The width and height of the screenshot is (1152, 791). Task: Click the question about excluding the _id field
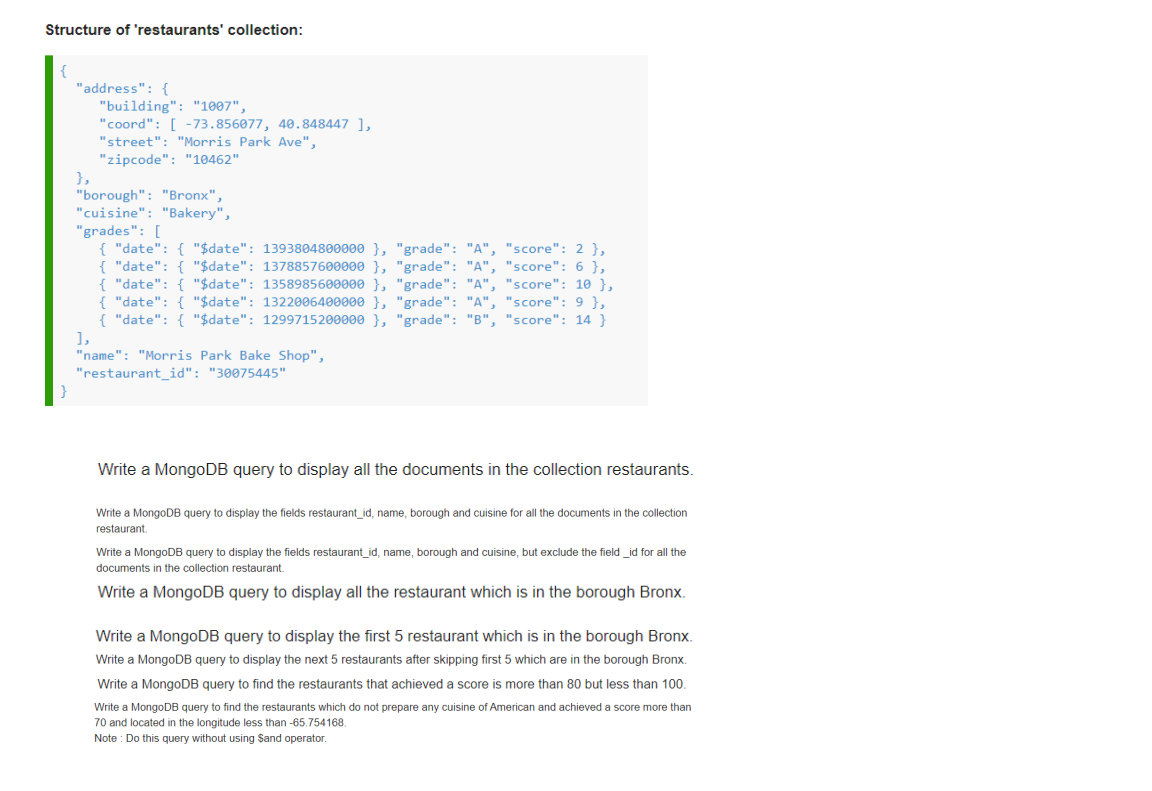click(391, 560)
